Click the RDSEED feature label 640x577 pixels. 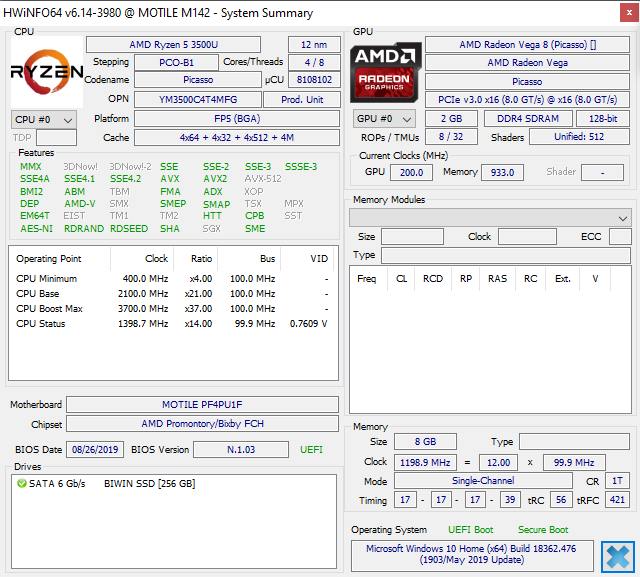(x=129, y=229)
